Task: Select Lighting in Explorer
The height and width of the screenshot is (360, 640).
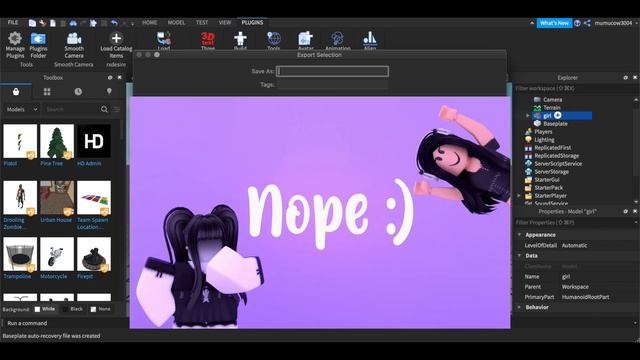Action: 544,140
